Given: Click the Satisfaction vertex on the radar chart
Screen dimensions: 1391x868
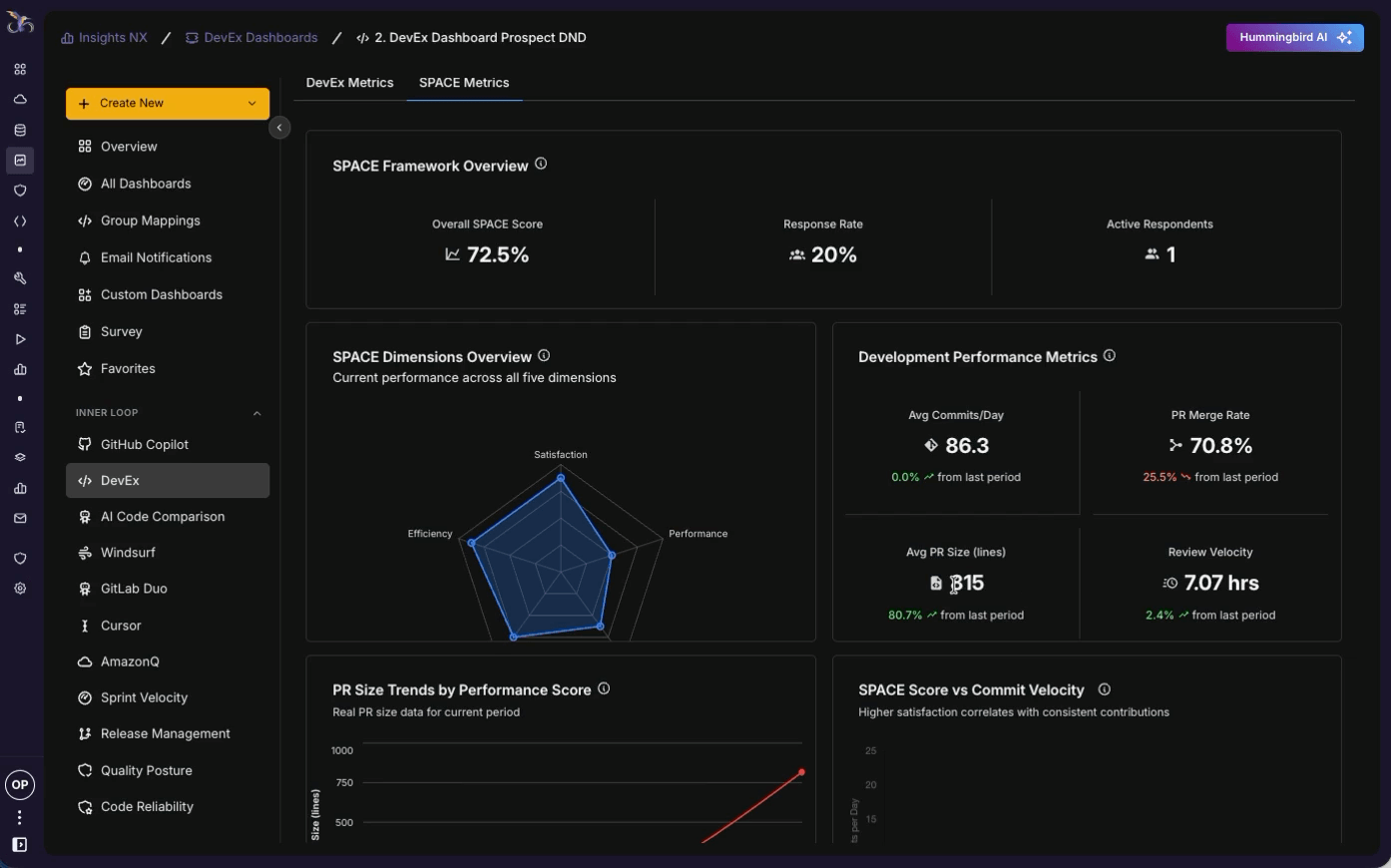Looking at the screenshot, I should pyautogui.click(x=561, y=478).
